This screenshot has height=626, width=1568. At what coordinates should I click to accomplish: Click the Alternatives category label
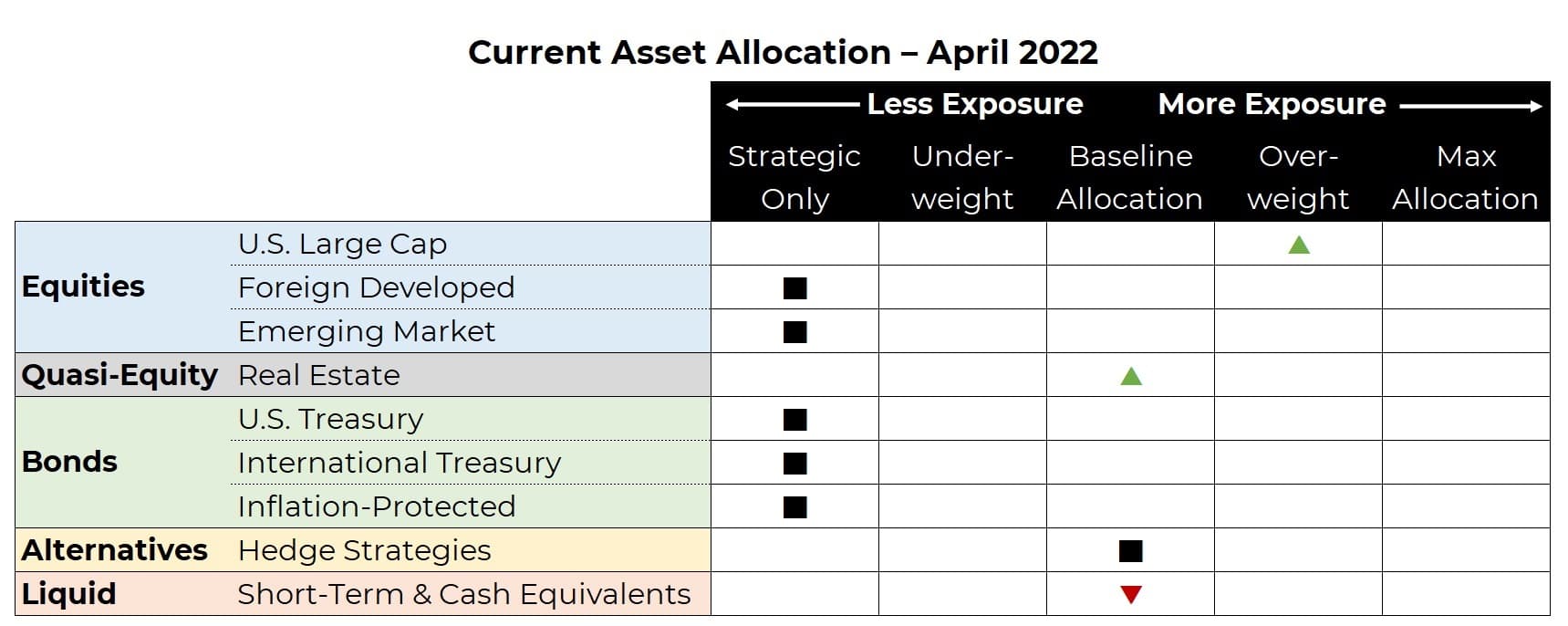115,550
